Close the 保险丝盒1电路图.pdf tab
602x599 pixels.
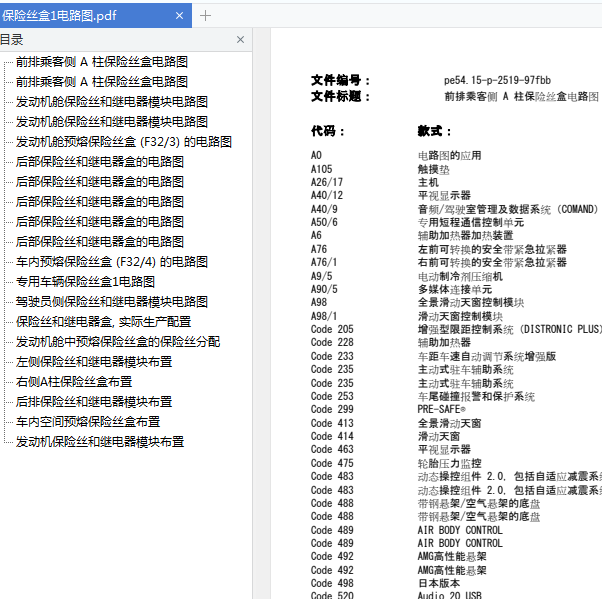[x=179, y=16]
